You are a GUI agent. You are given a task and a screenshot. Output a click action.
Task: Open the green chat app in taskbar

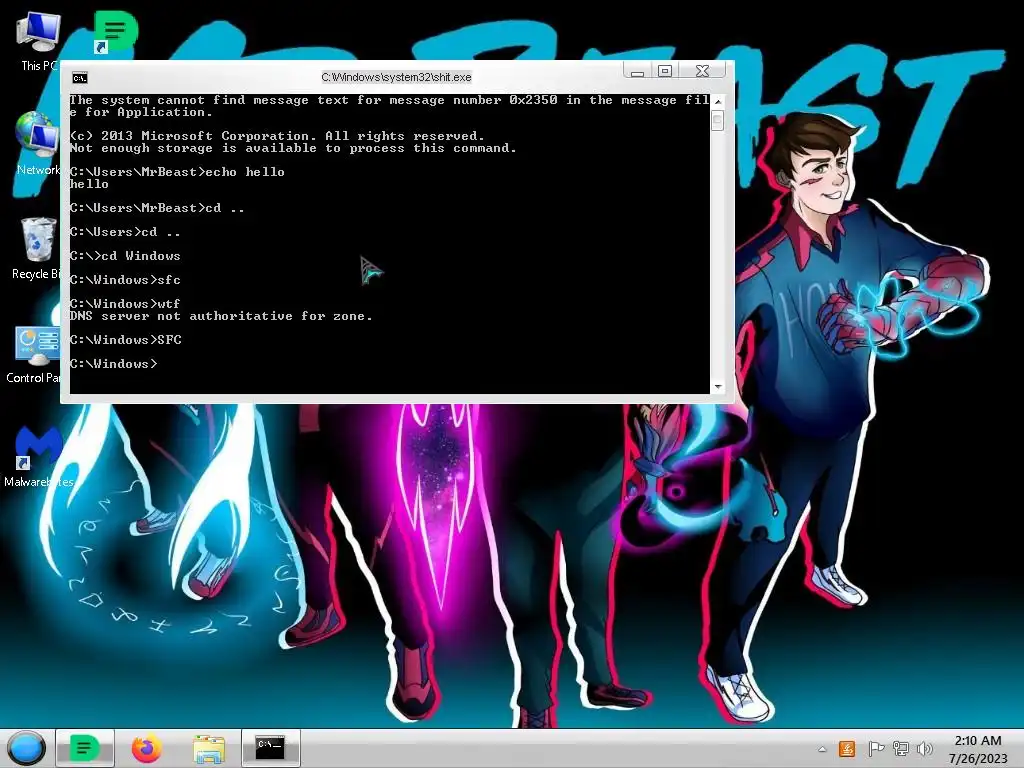(85, 748)
